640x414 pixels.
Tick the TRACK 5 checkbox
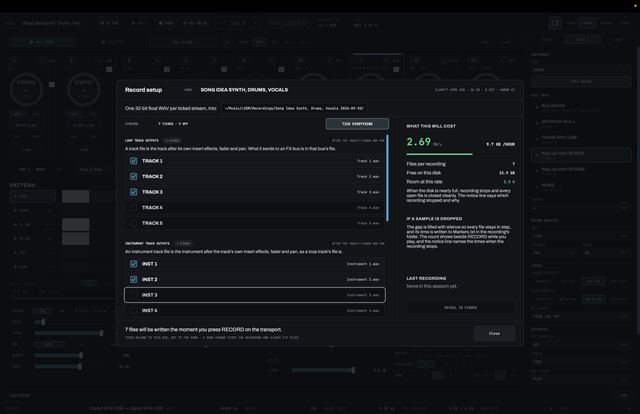133,223
